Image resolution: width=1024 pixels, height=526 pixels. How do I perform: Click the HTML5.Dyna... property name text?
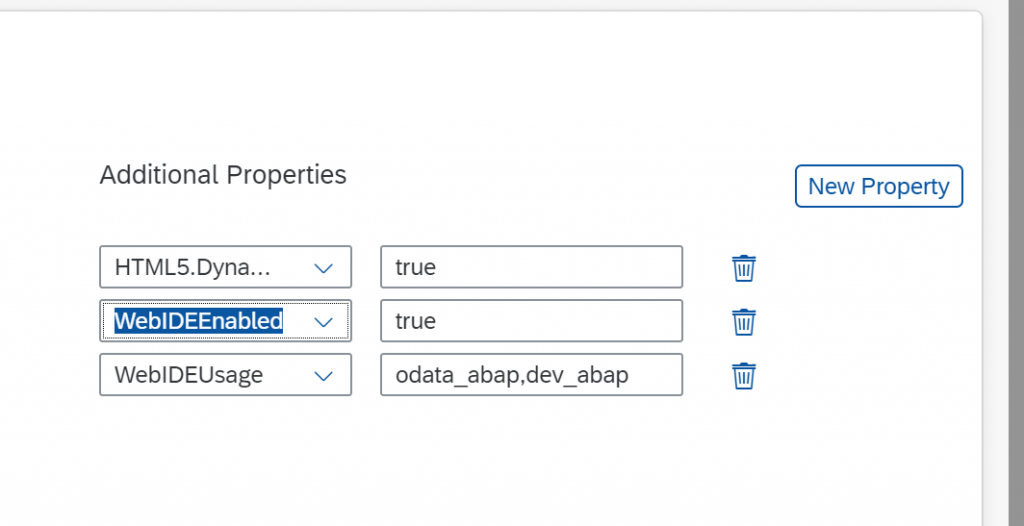click(x=193, y=267)
